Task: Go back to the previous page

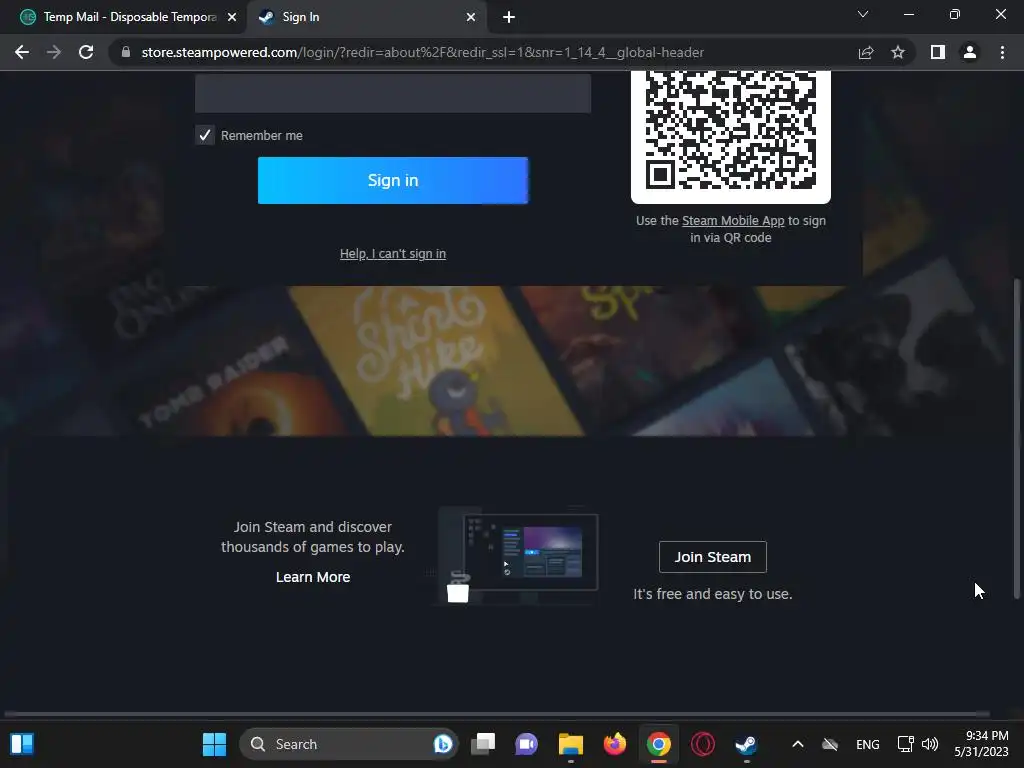Action: 22,52
